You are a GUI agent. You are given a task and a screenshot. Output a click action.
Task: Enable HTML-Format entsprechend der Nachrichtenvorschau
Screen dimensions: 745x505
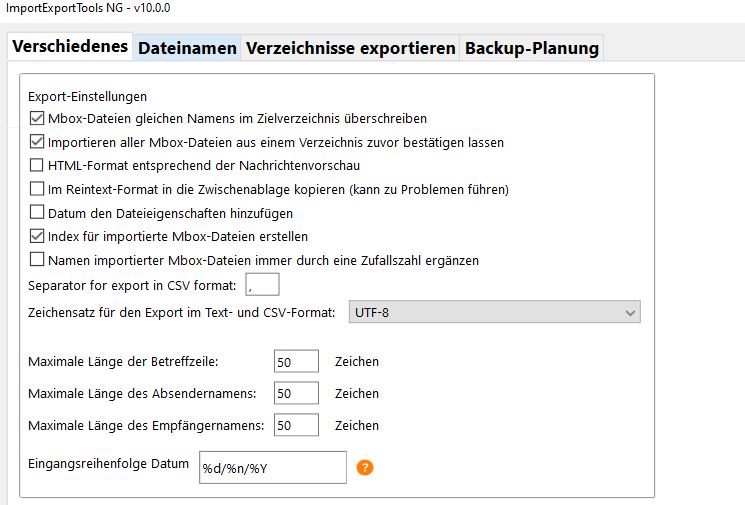[38, 166]
